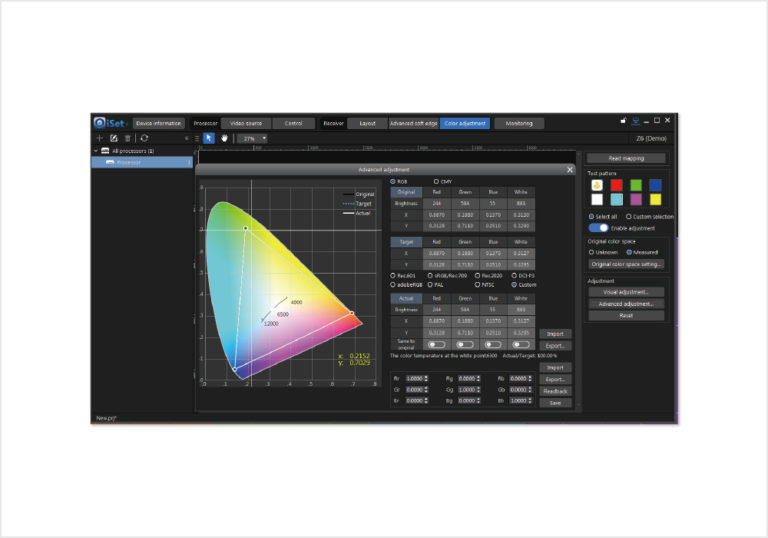The image size is (768, 538).
Task: Click Original color space setting button
Action: click(626, 264)
